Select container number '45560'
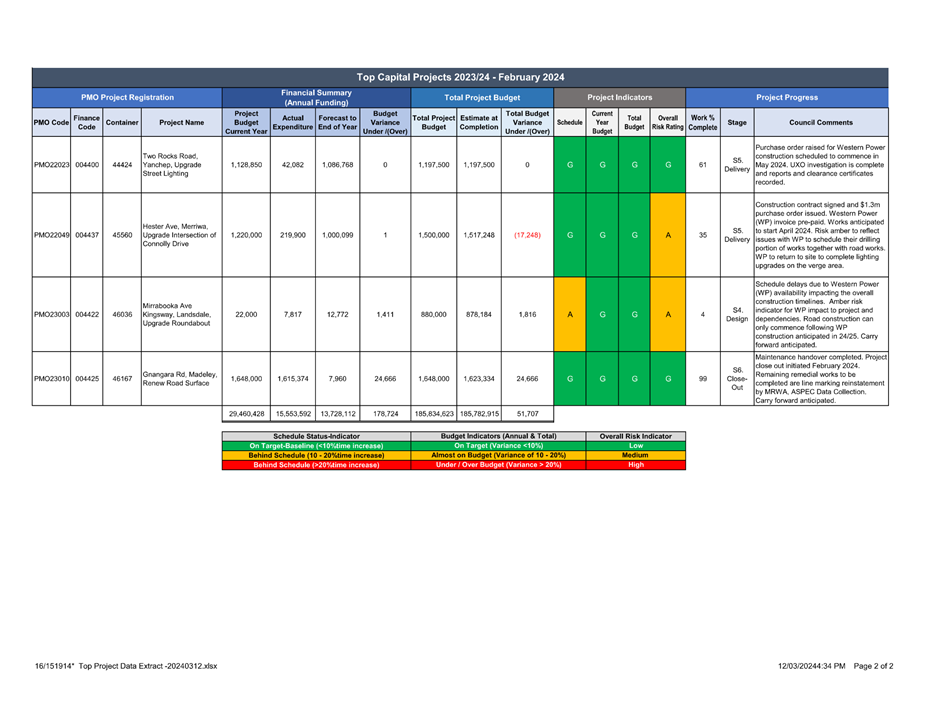The height and width of the screenshot is (702, 925). [122, 235]
